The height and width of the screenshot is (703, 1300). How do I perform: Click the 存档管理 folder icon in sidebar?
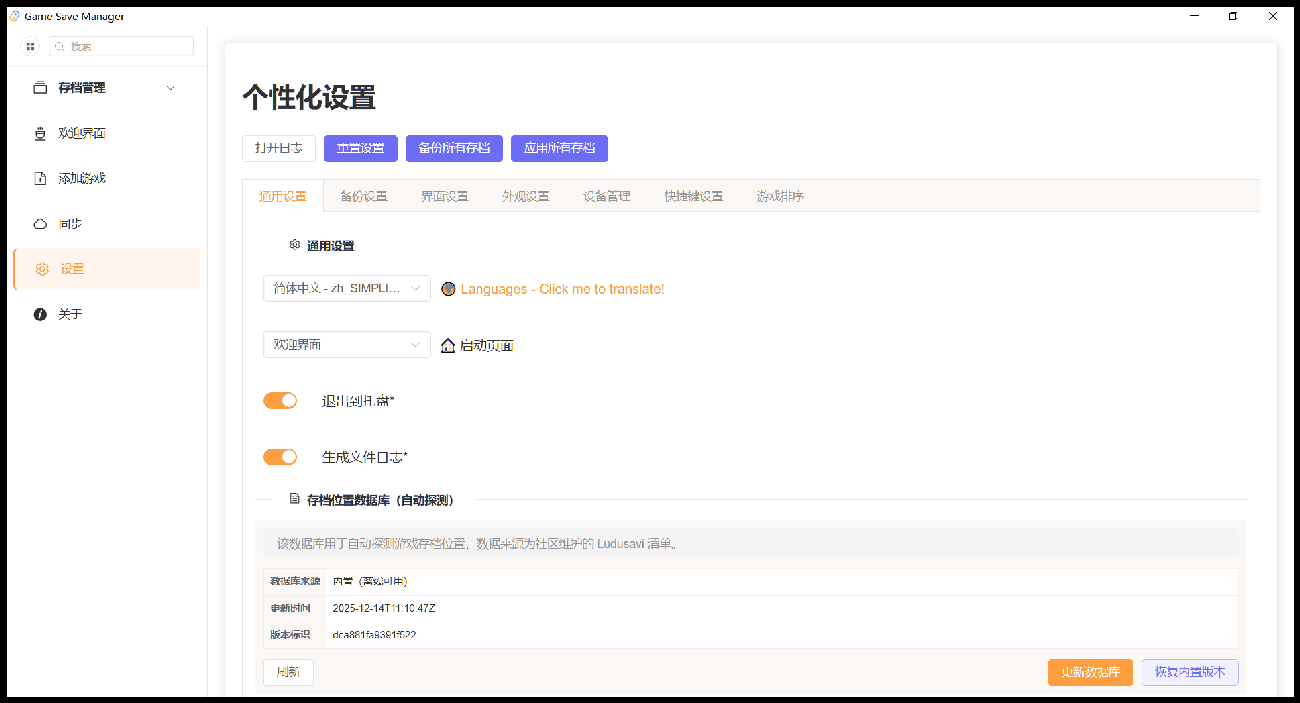(x=40, y=88)
